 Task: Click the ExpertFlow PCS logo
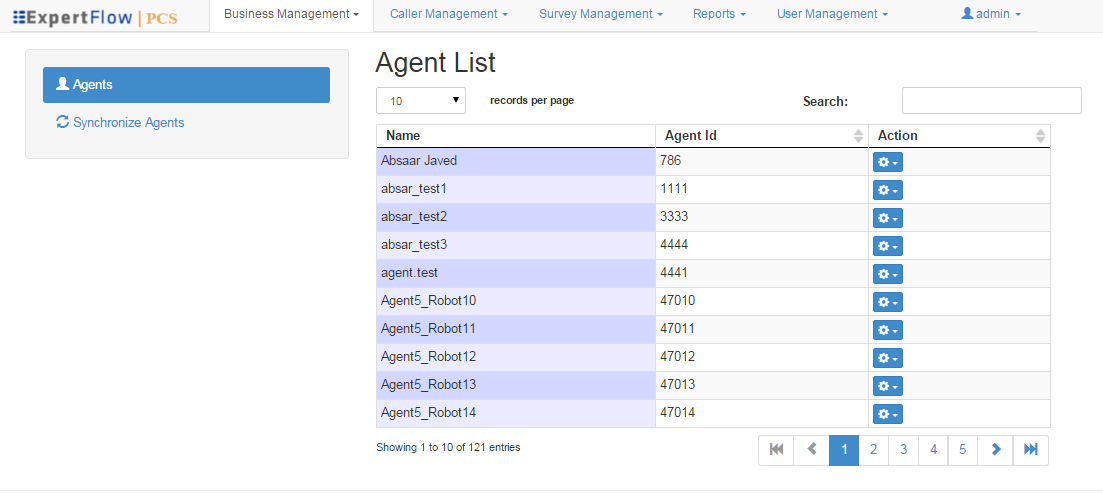(96, 17)
